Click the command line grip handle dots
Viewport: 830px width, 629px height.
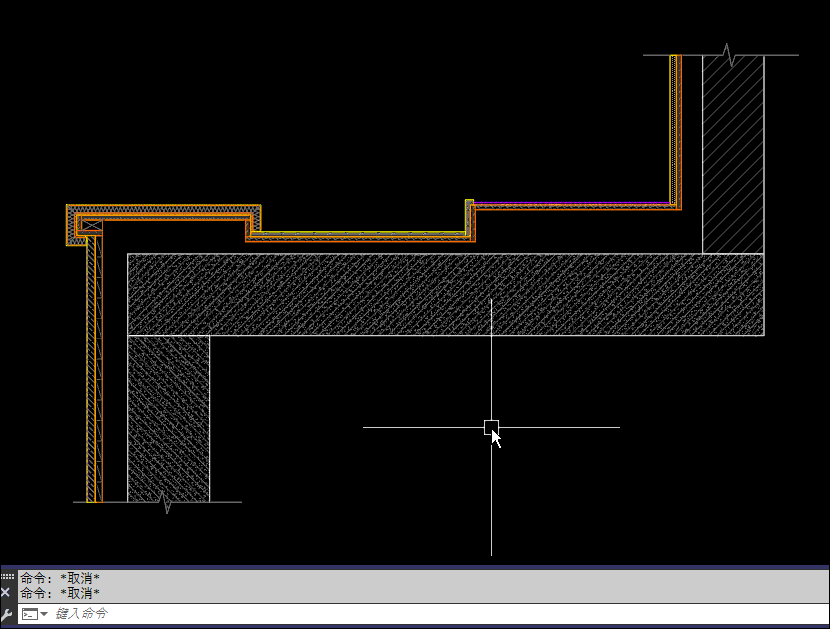tap(7, 577)
